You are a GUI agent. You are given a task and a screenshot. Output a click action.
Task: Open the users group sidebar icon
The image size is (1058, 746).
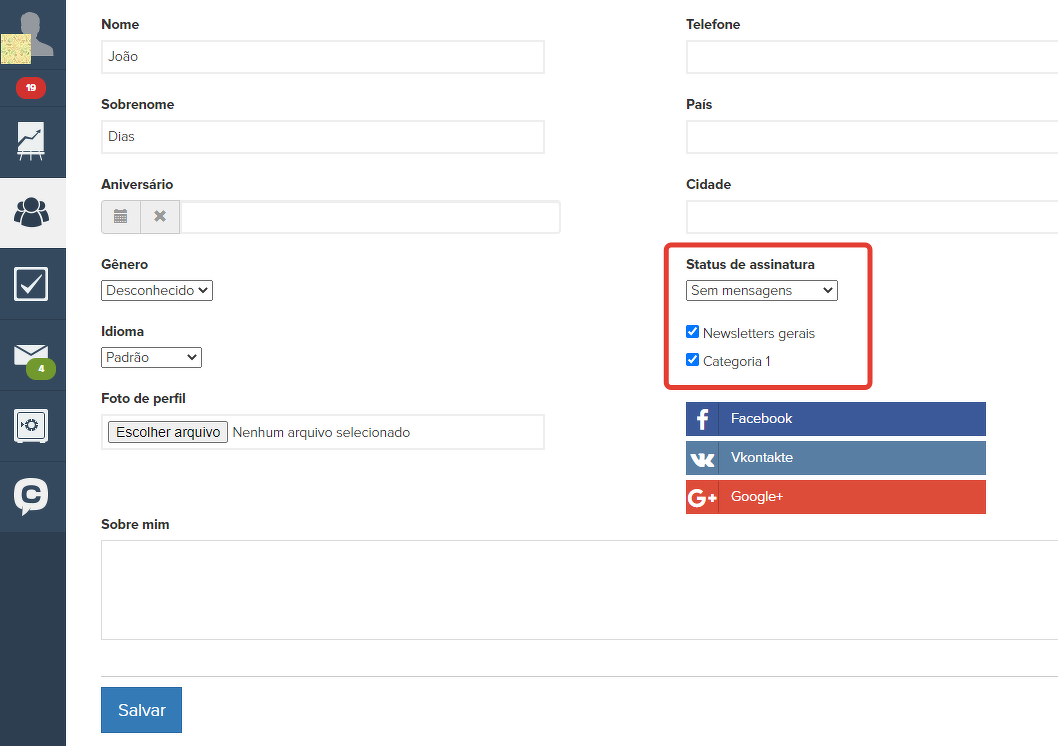point(32,212)
